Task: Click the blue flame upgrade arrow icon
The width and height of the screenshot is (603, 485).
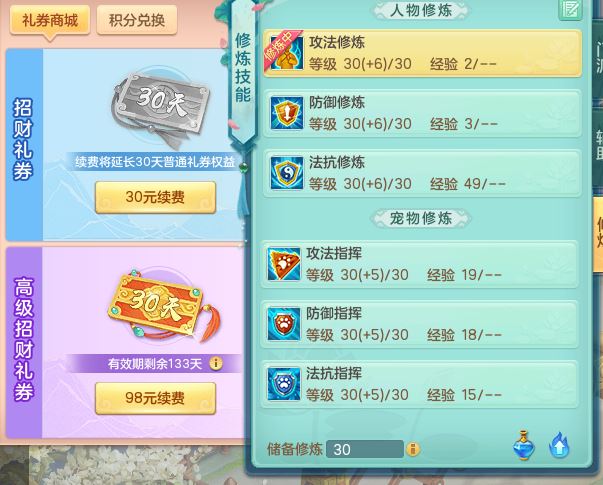Action: (x=559, y=445)
